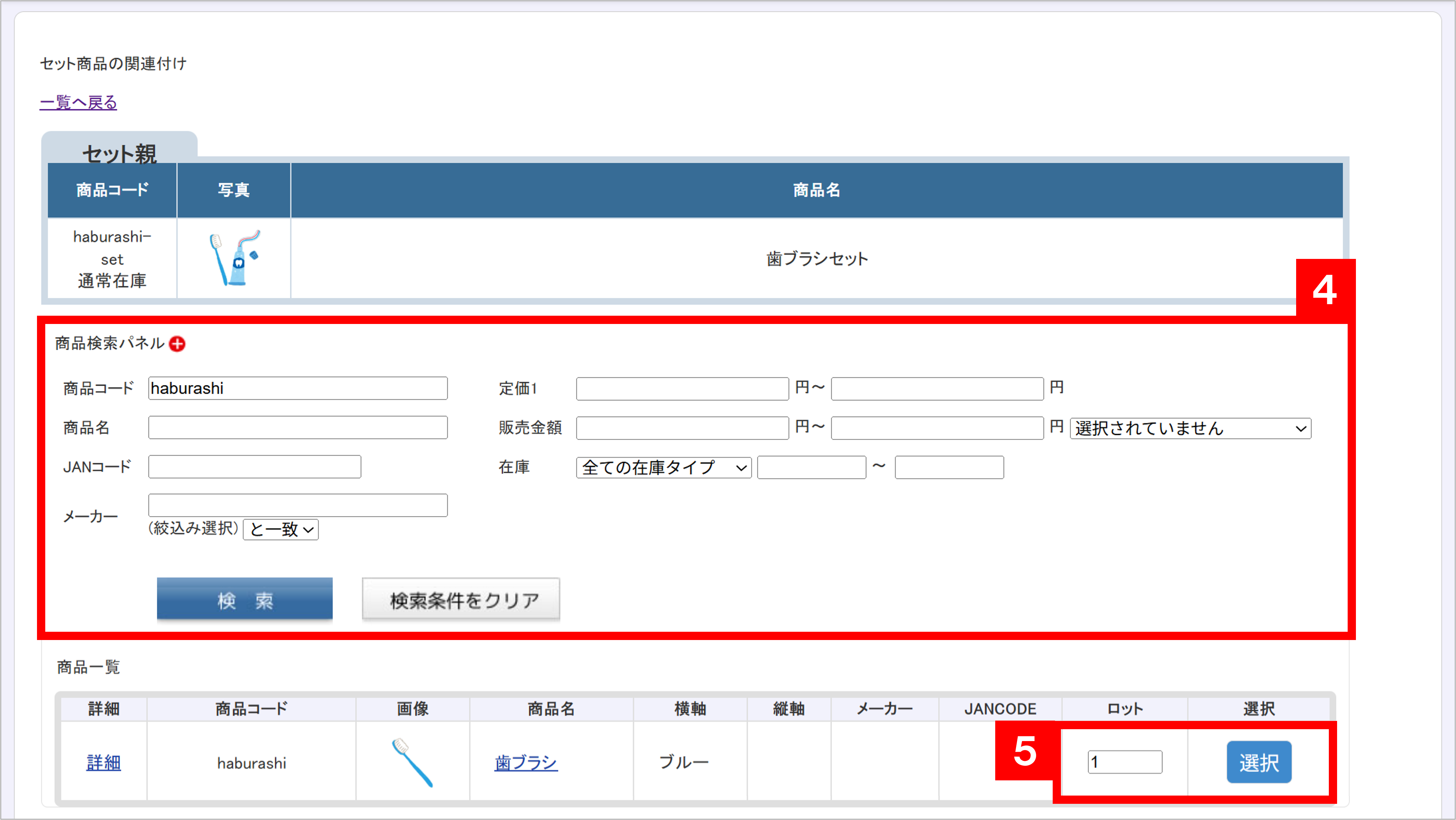Click the セット商品の関連付け page title
The height and width of the screenshot is (820, 1456).
pyautogui.click(x=113, y=63)
